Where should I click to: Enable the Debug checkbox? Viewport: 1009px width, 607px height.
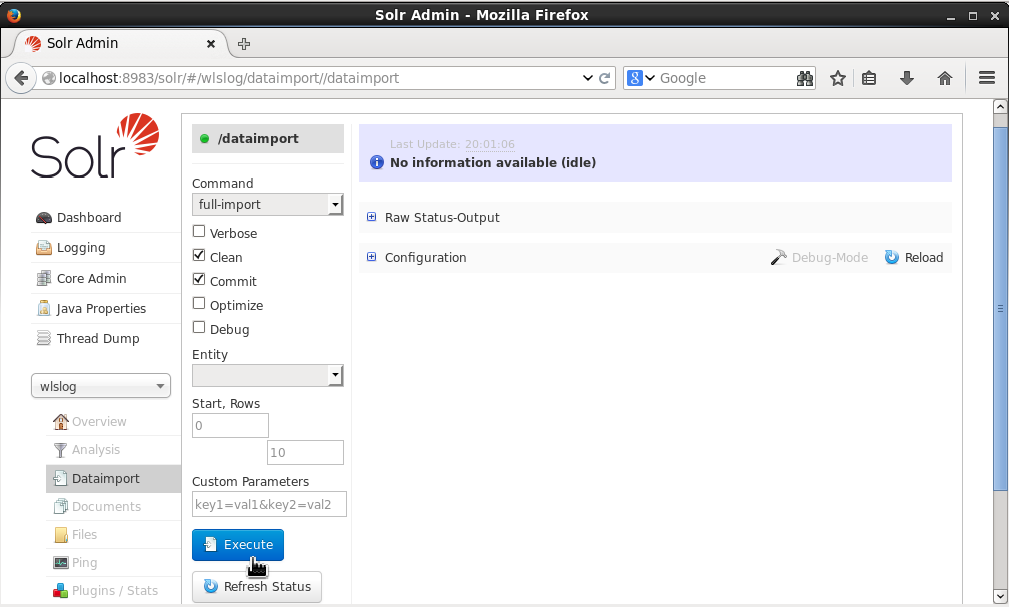[x=199, y=327]
